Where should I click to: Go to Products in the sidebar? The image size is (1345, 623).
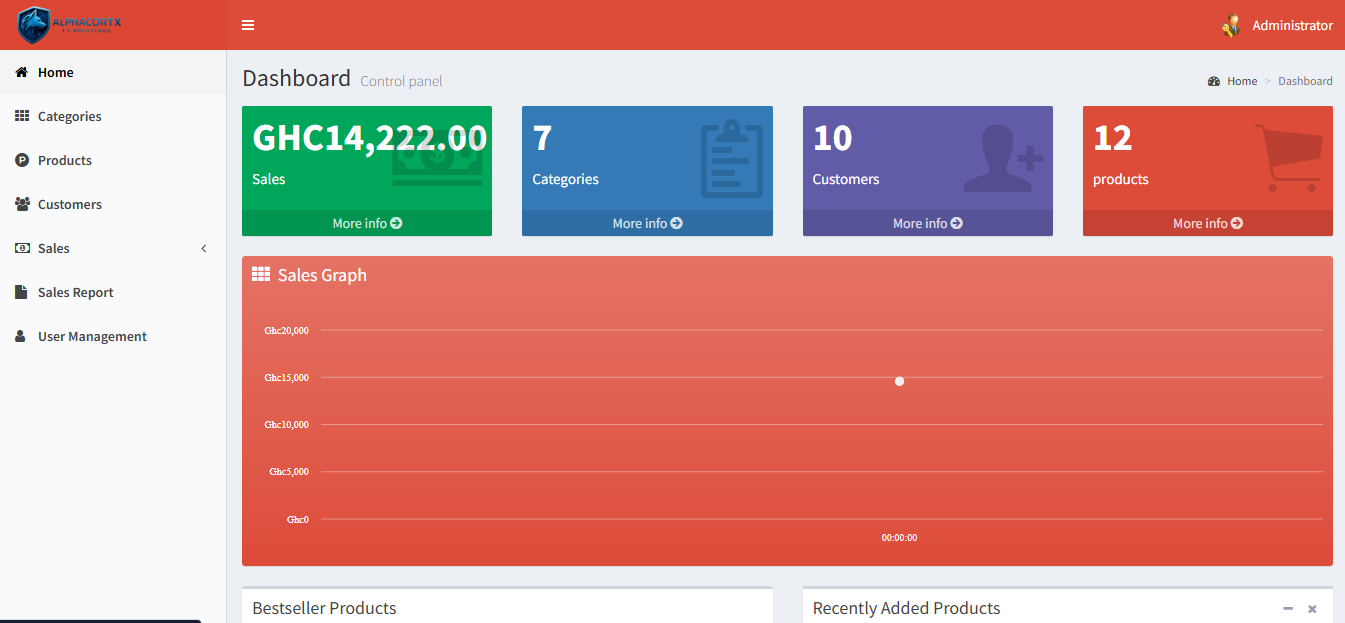pyautogui.click(x=113, y=160)
